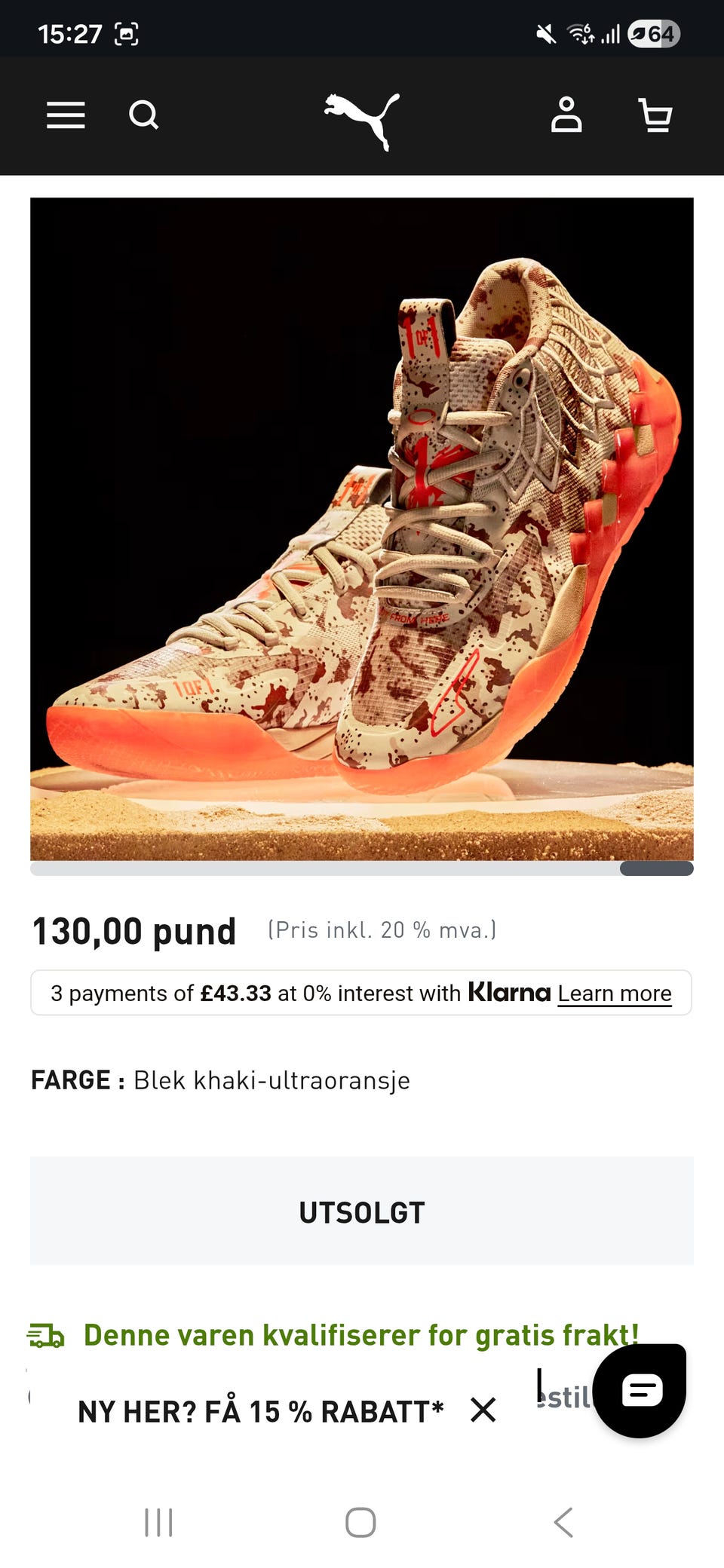Tap the battery indicator in status bar
The height and width of the screenshot is (1568, 724).
pos(654,34)
